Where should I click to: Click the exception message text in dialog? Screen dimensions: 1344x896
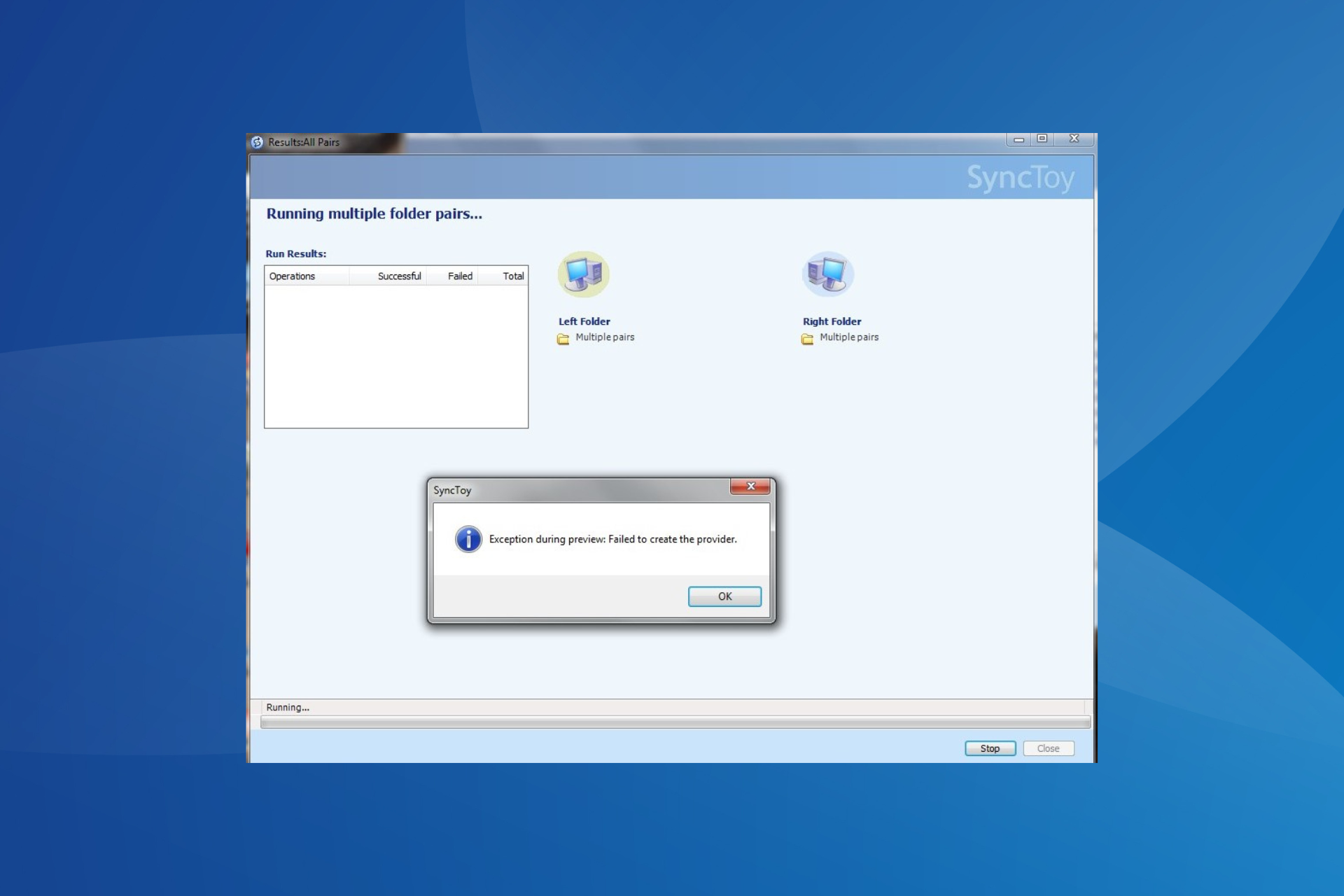pos(613,539)
